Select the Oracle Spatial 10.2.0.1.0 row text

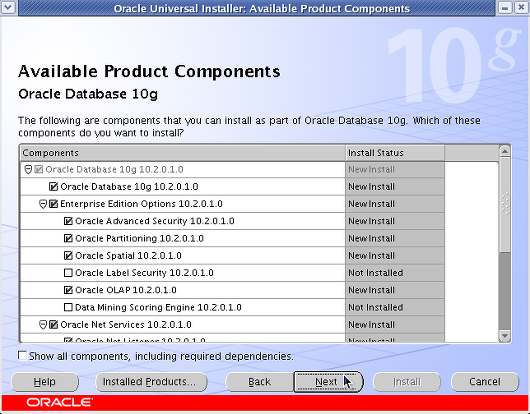click(128, 255)
